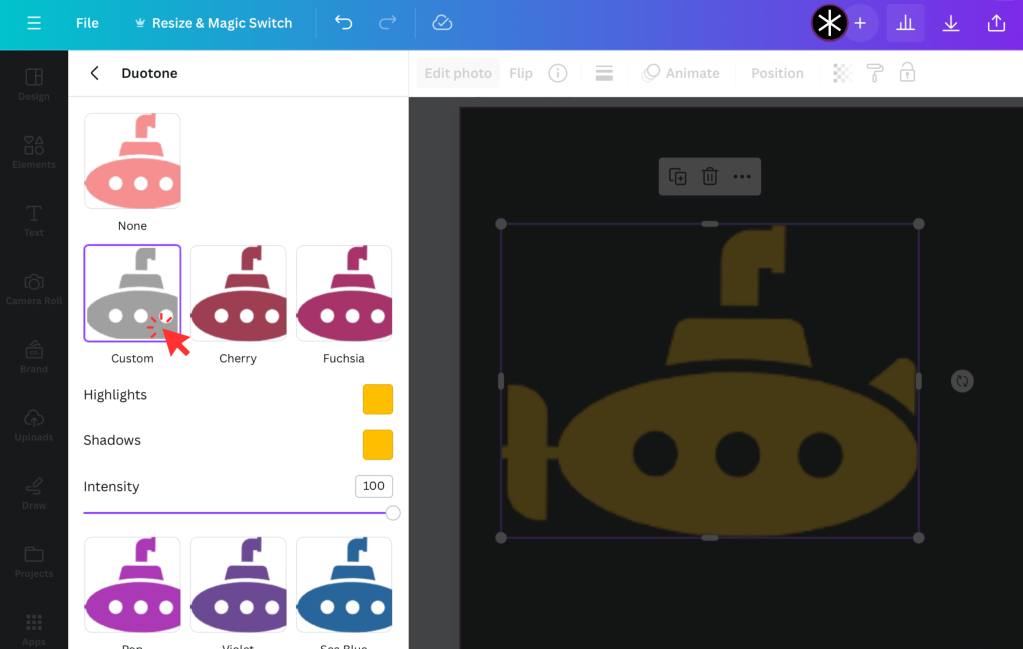Focus the Intensity value field
The image size is (1023, 649).
[374, 486]
